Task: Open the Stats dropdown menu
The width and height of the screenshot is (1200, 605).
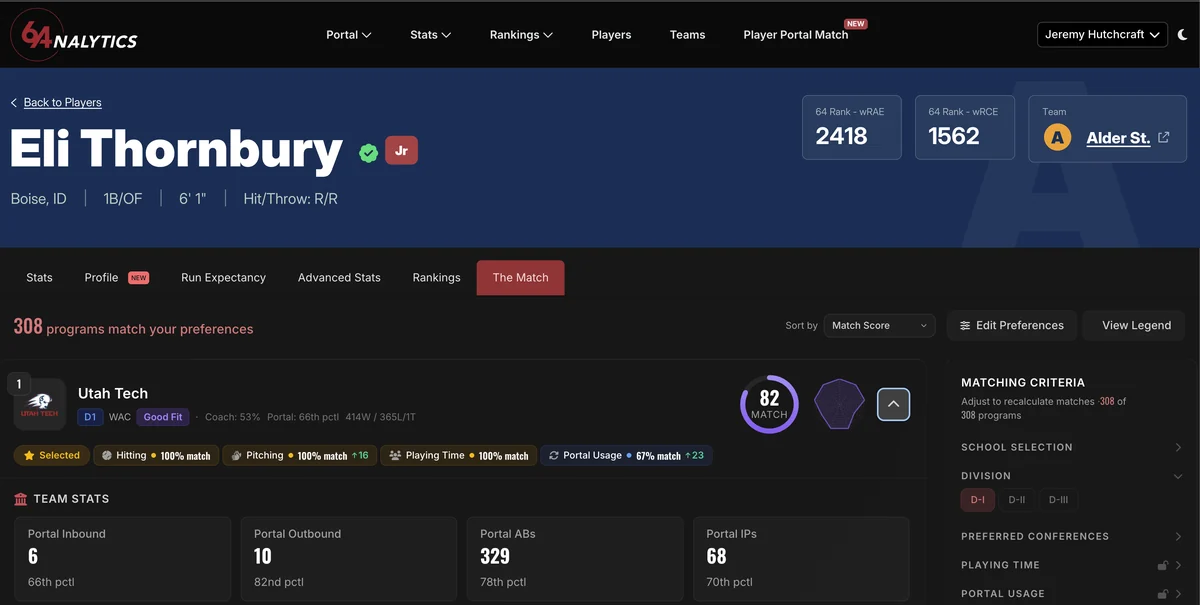Action: [x=431, y=35]
